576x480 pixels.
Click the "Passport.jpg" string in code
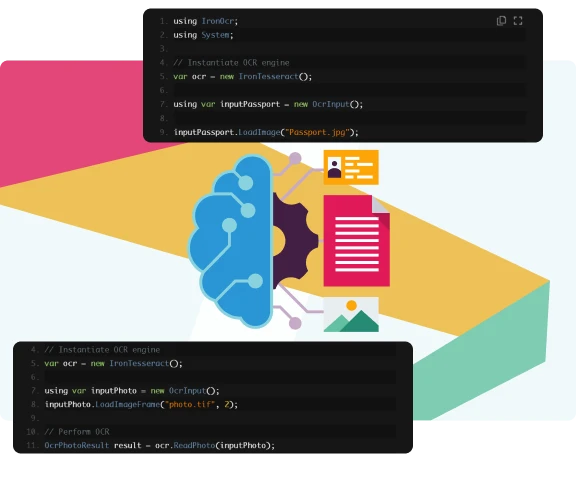tap(317, 132)
